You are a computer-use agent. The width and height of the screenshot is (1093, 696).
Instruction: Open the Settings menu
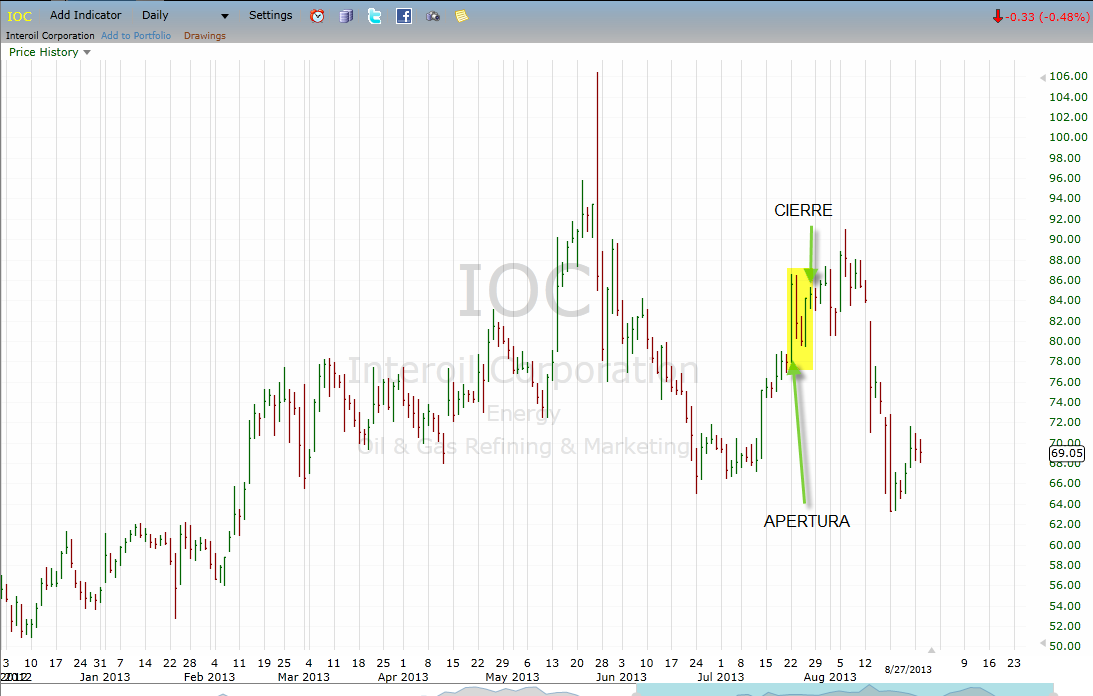271,16
